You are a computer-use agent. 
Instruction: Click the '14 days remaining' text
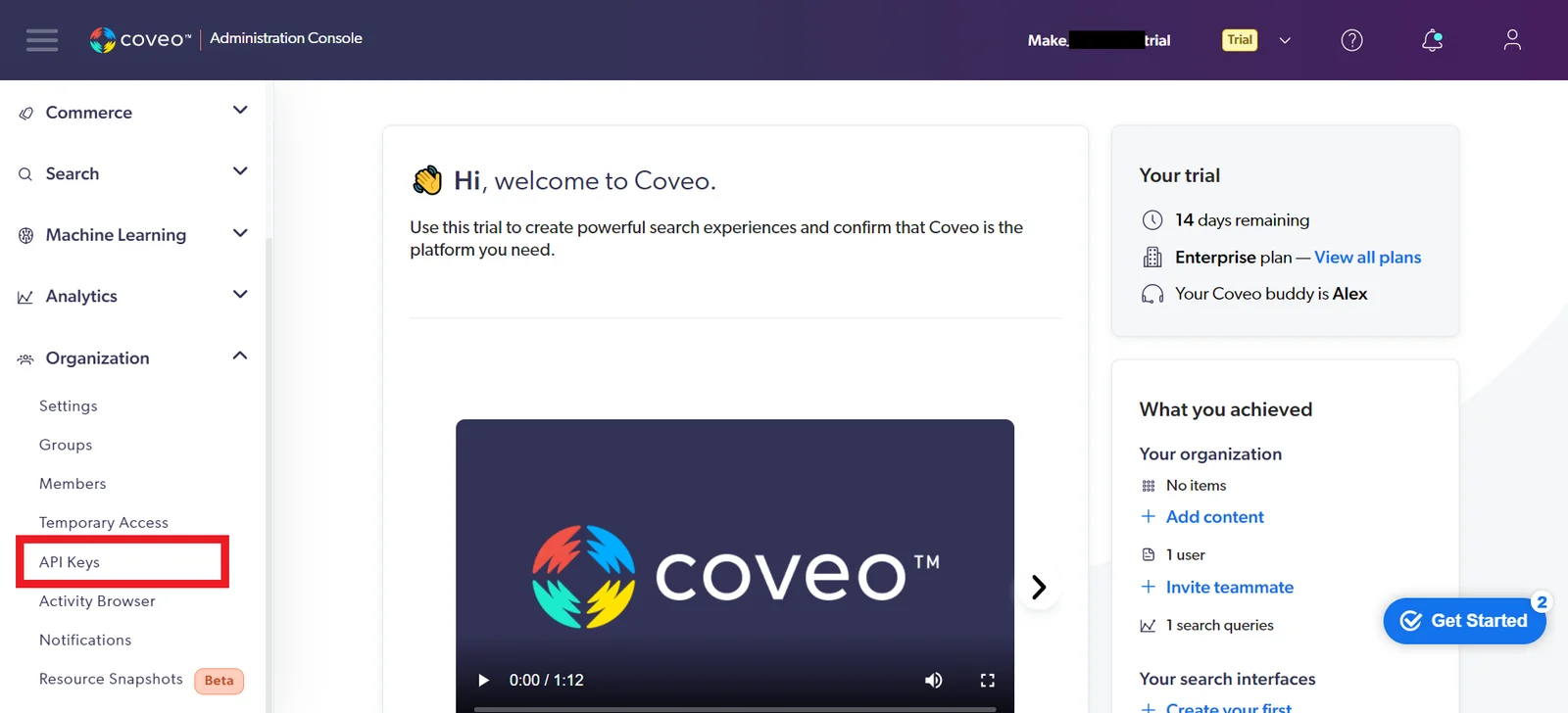(1242, 220)
